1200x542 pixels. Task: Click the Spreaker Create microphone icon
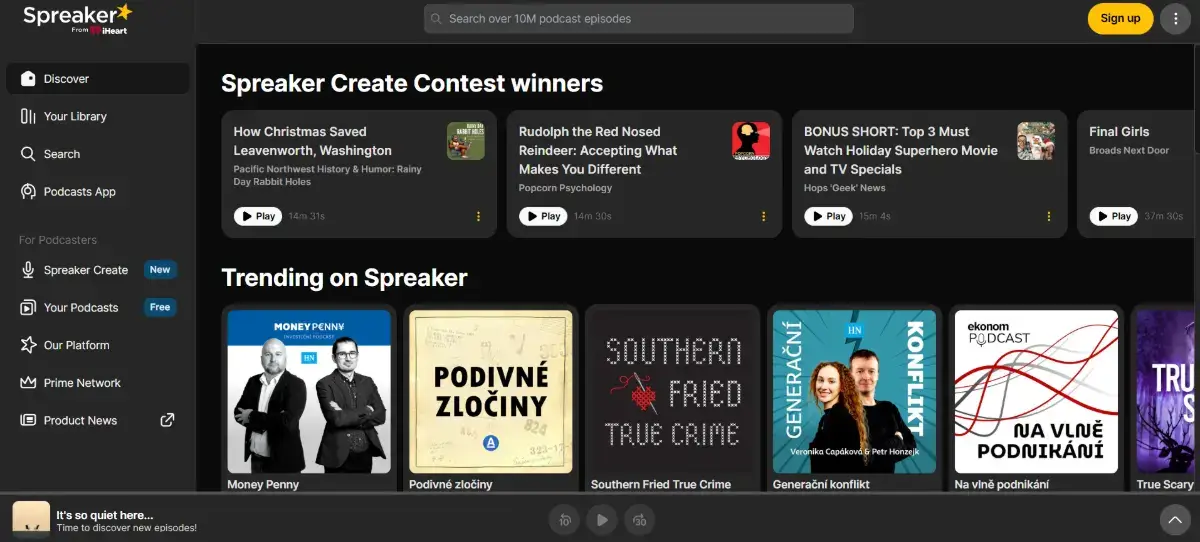[28, 270]
